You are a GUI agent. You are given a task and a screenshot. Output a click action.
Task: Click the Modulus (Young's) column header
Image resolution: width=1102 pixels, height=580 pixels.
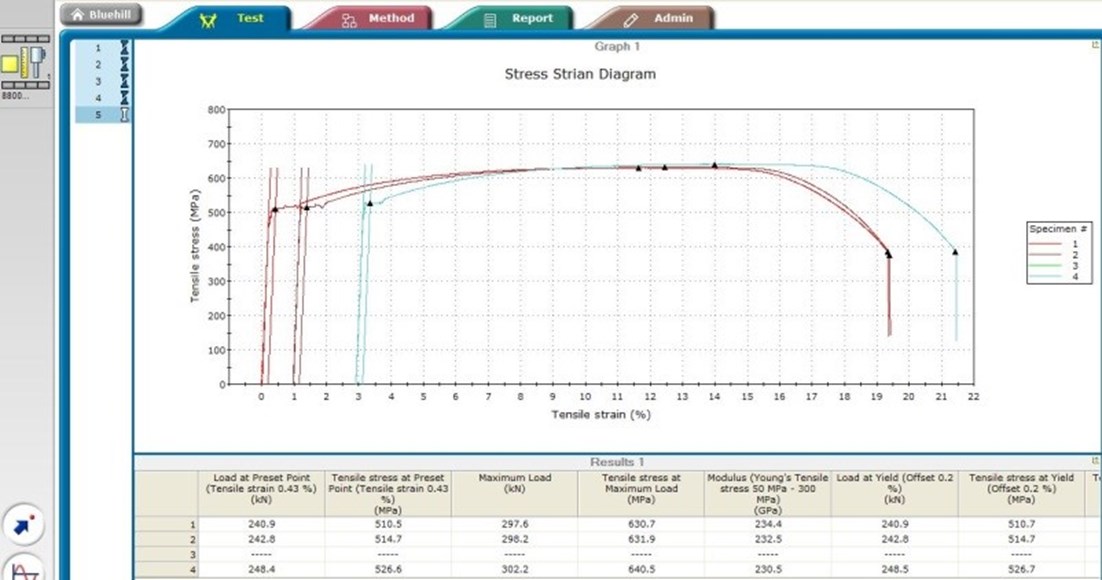(x=767, y=490)
